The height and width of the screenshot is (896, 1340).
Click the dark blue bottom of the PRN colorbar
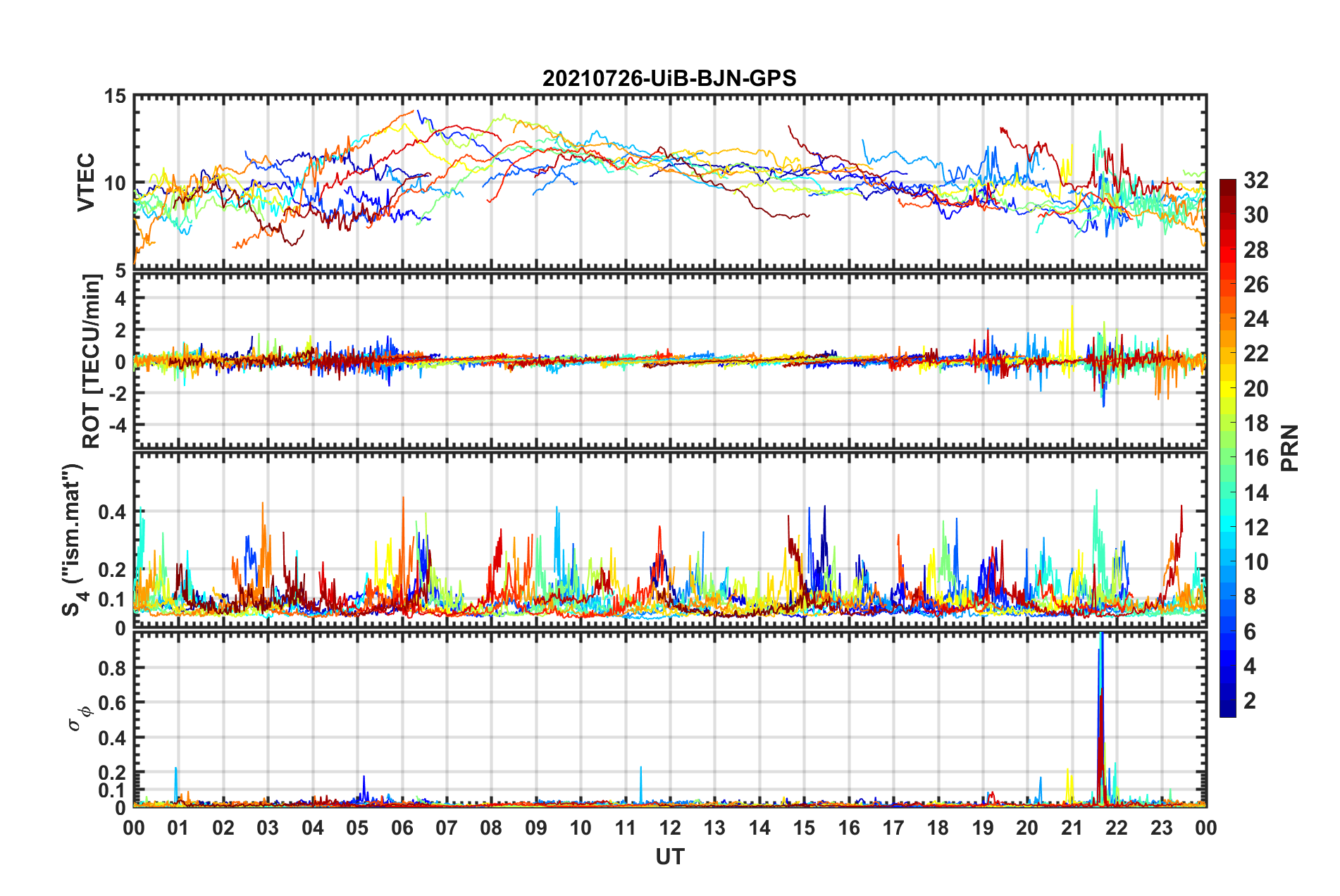(1228, 710)
